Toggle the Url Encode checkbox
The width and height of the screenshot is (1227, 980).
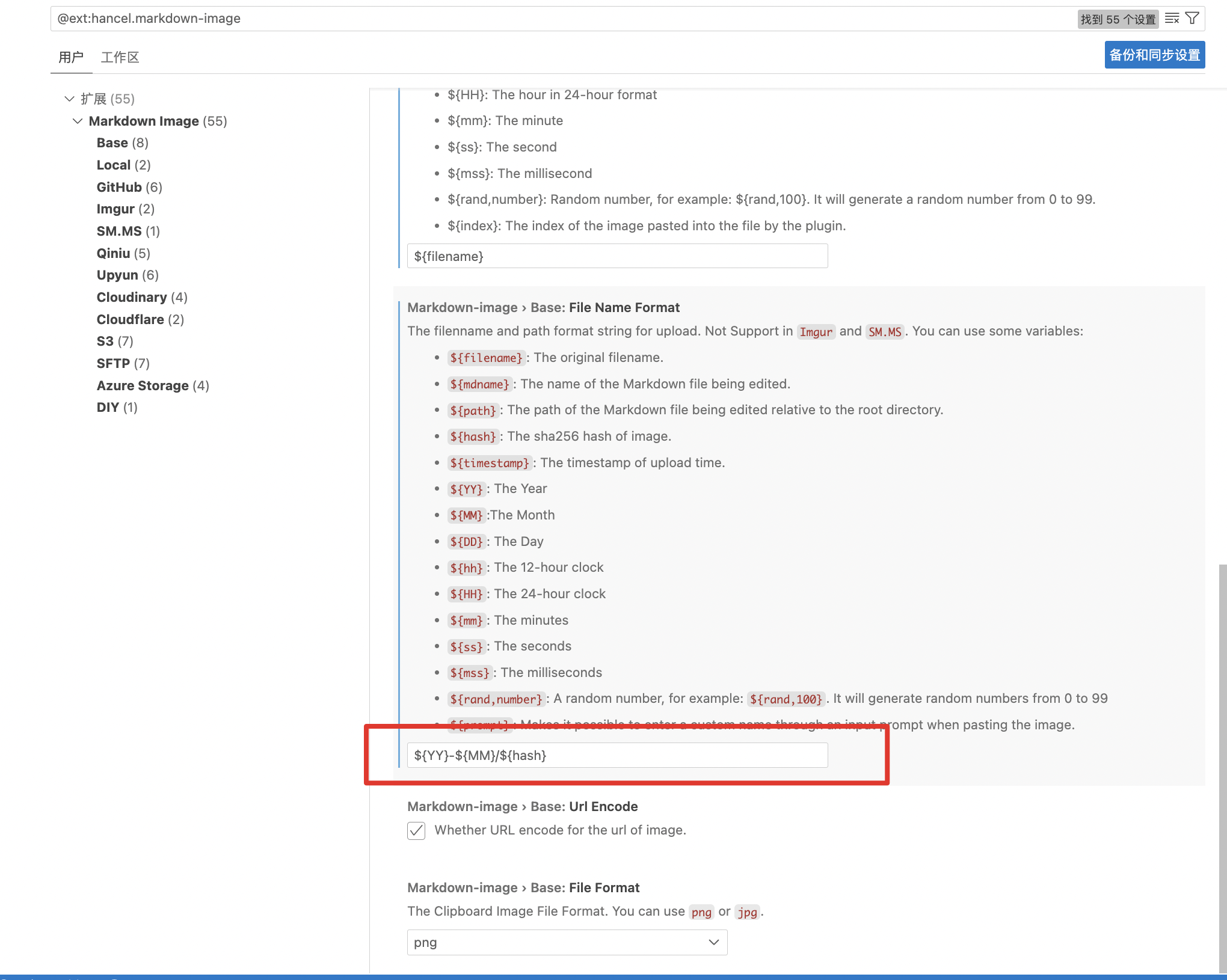click(416, 830)
